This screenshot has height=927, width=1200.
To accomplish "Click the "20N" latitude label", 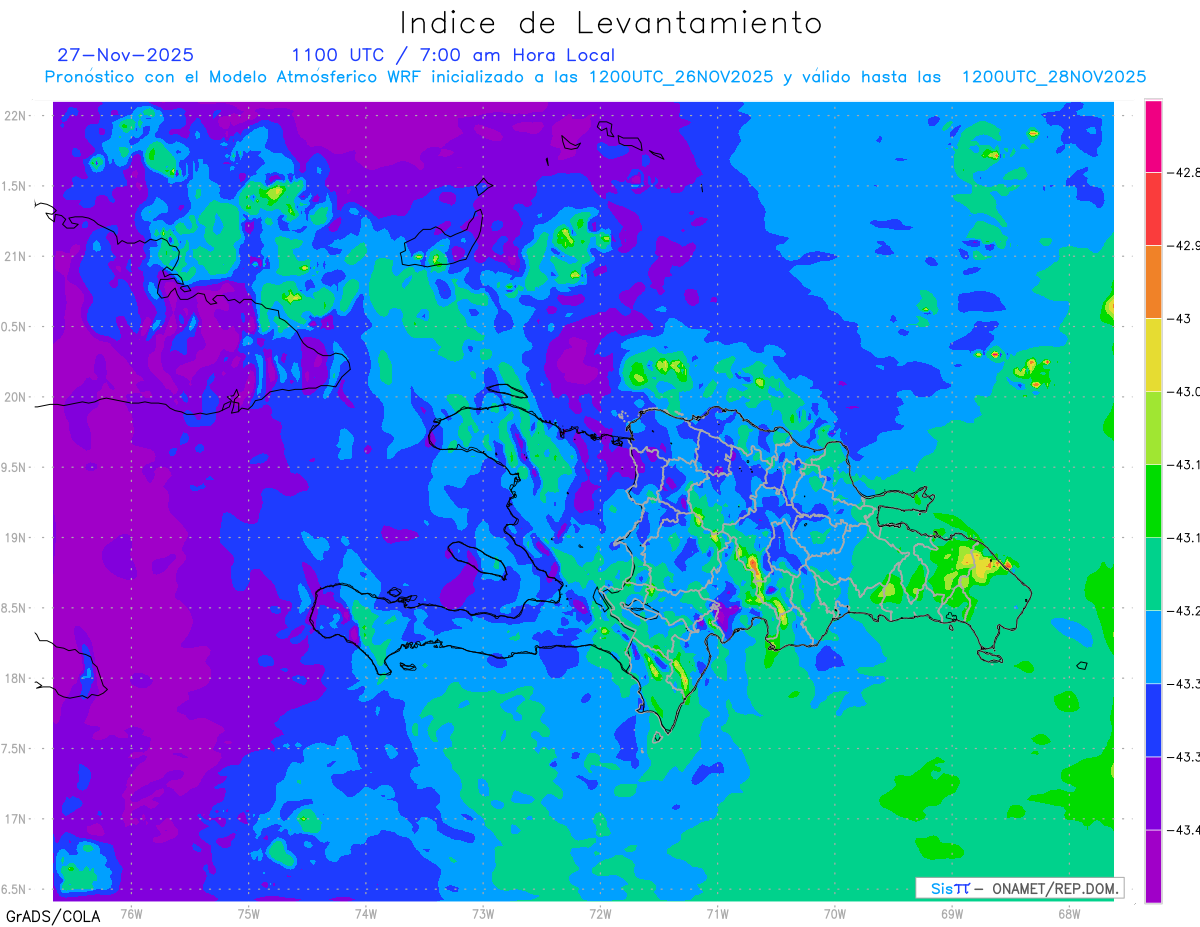I will 15,397.
